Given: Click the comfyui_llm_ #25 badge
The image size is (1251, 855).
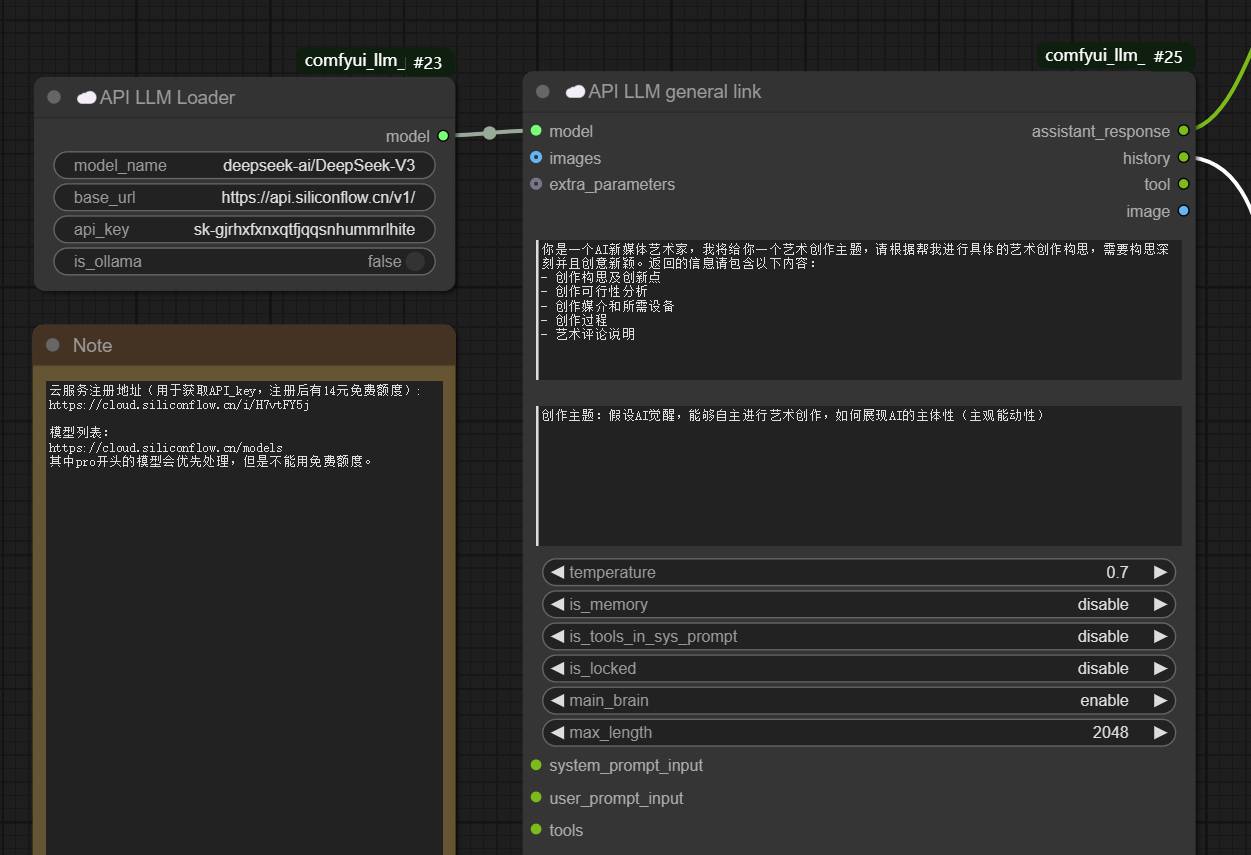Looking at the screenshot, I should (x=1113, y=56).
